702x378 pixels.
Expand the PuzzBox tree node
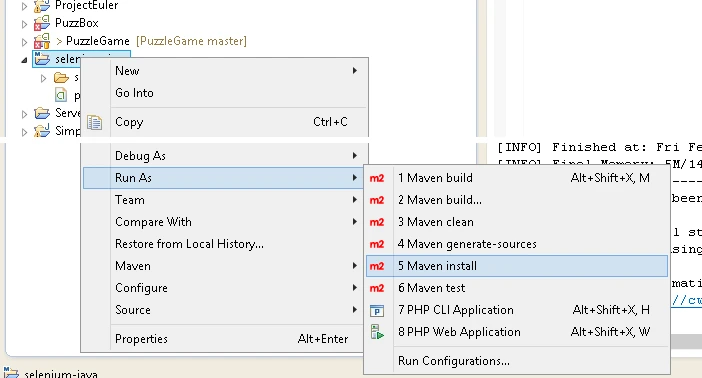[x=25, y=24]
